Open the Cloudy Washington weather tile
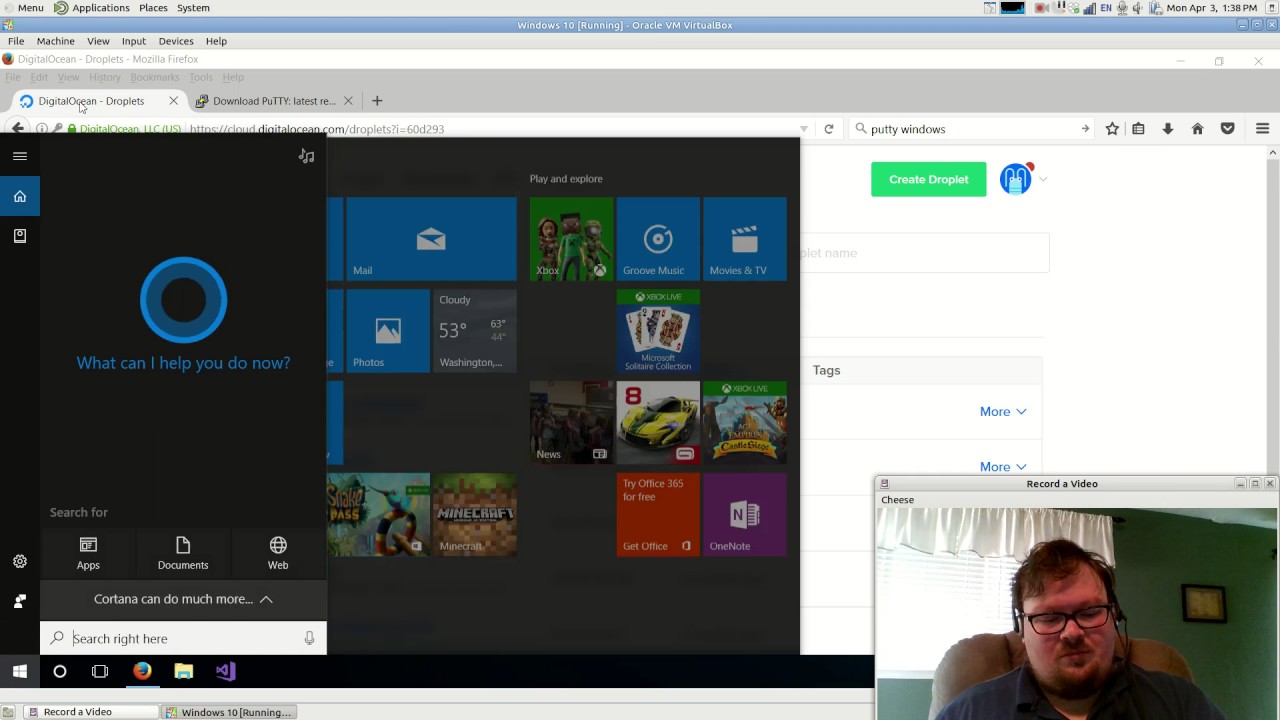The image size is (1280, 720). click(x=475, y=331)
